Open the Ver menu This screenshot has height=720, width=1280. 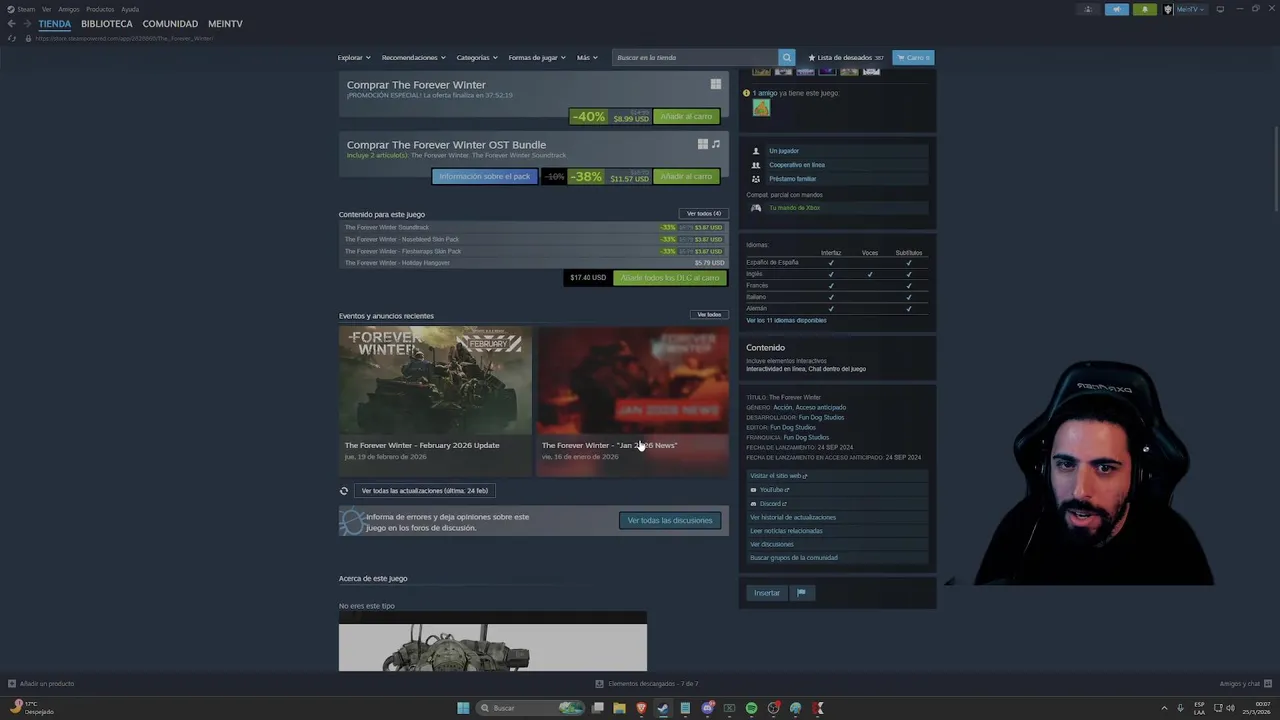point(46,9)
